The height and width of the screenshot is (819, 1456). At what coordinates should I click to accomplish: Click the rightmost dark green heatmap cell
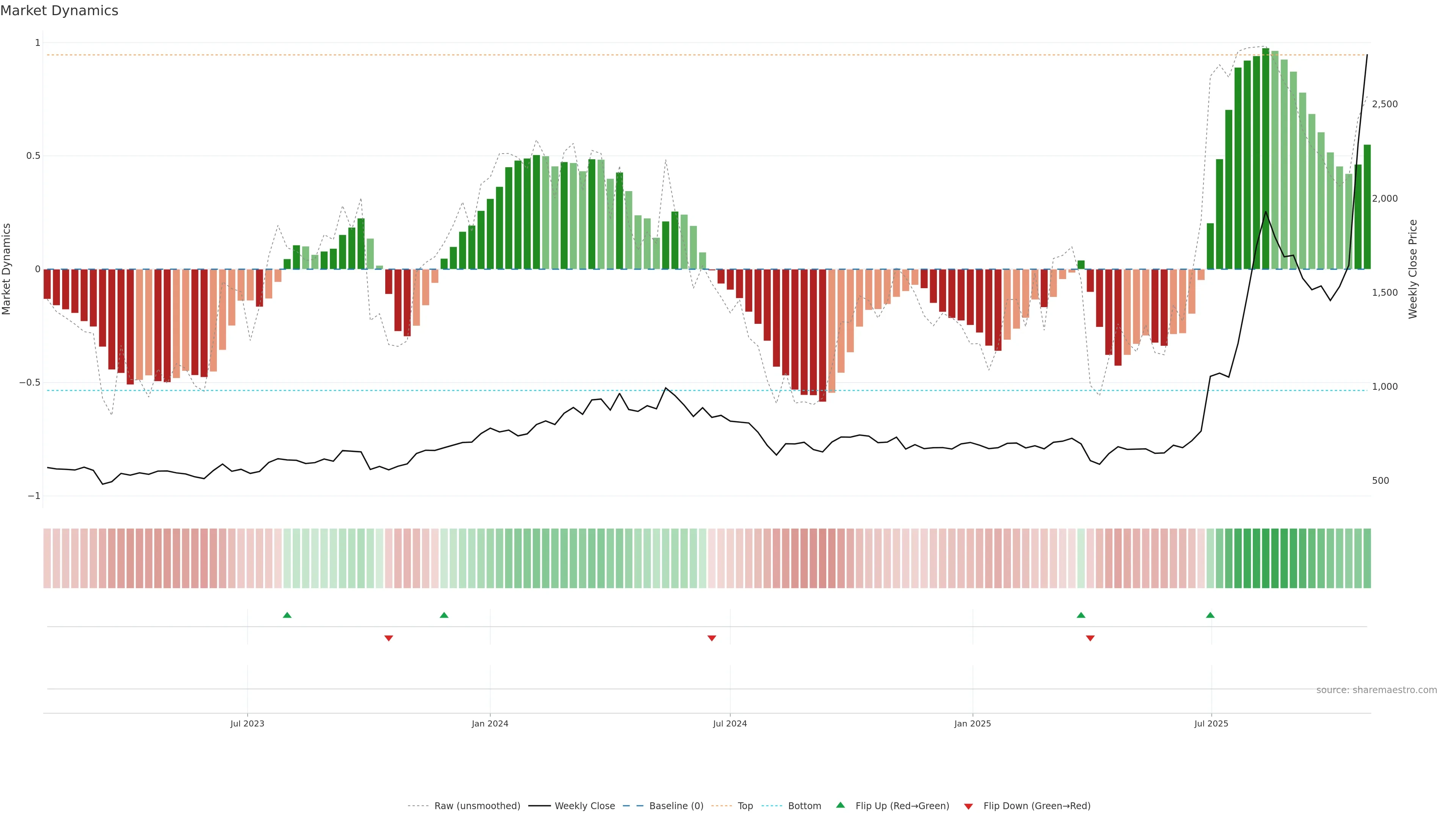(1367, 558)
